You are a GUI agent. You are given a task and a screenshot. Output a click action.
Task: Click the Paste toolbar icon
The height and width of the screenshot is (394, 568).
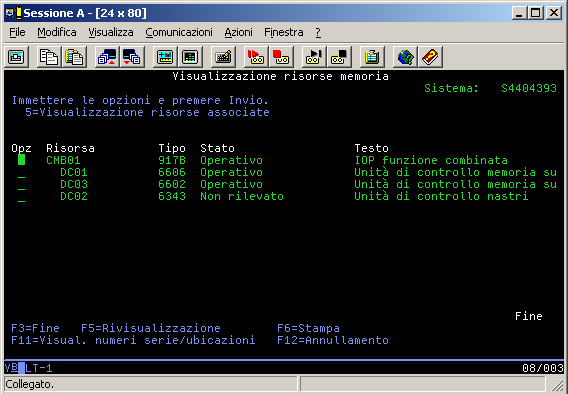pyautogui.click(x=74, y=57)
